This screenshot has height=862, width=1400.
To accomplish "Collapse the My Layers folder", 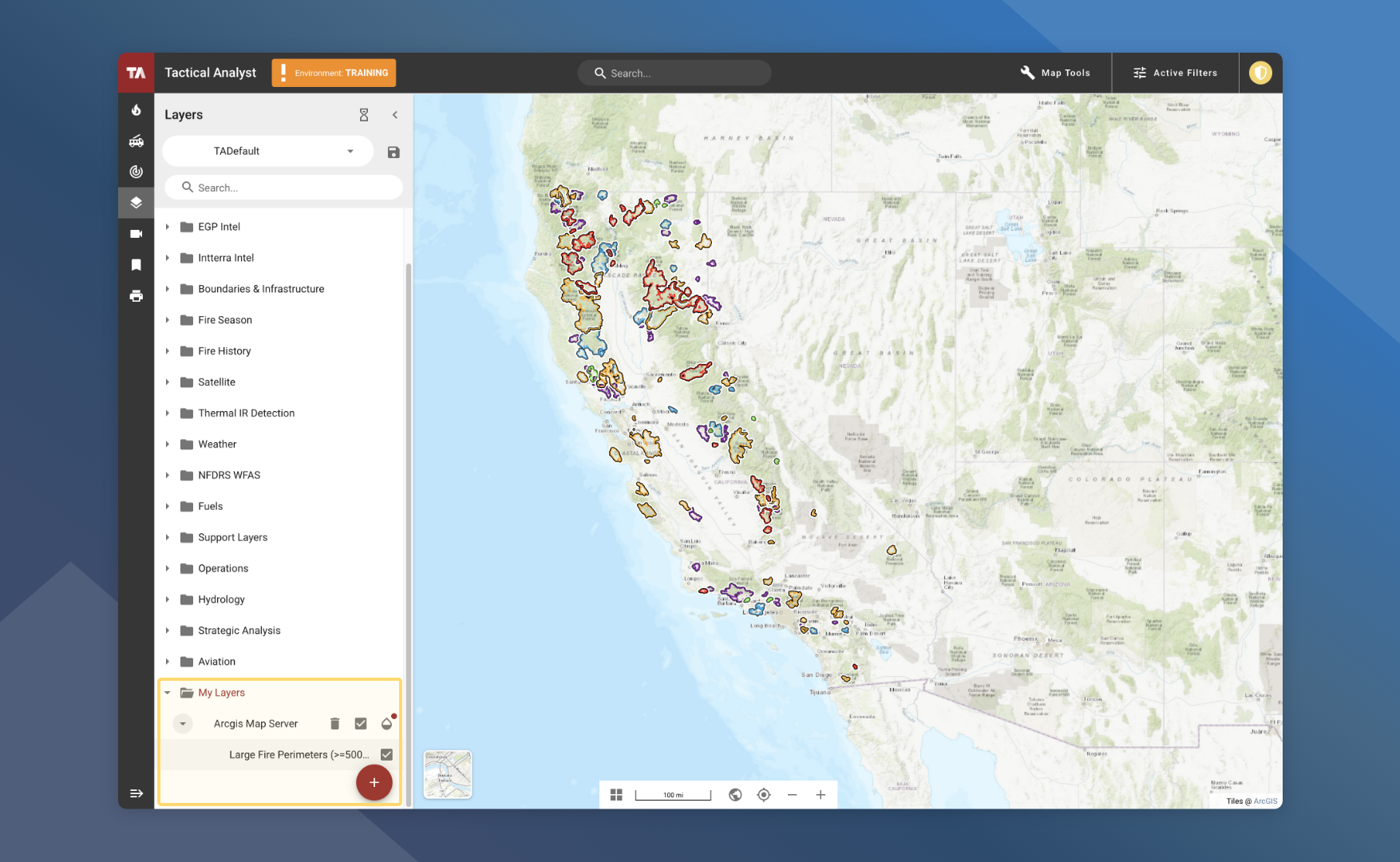I will tap(168, 692).
